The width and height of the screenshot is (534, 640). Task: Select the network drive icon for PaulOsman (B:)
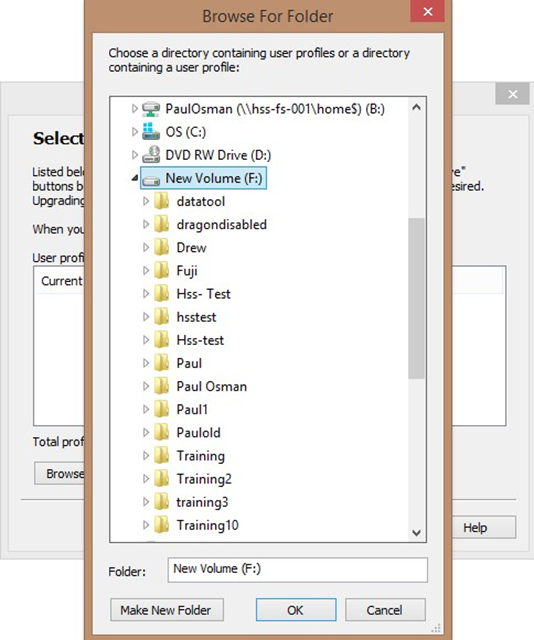pyautogui.click(x=151, y=109)
